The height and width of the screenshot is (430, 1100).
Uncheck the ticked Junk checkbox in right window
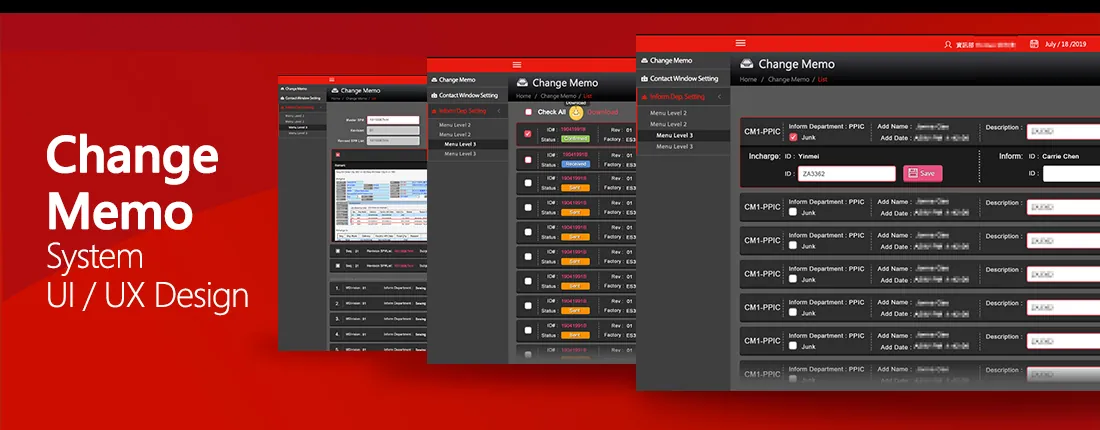[x=793, y=137]
